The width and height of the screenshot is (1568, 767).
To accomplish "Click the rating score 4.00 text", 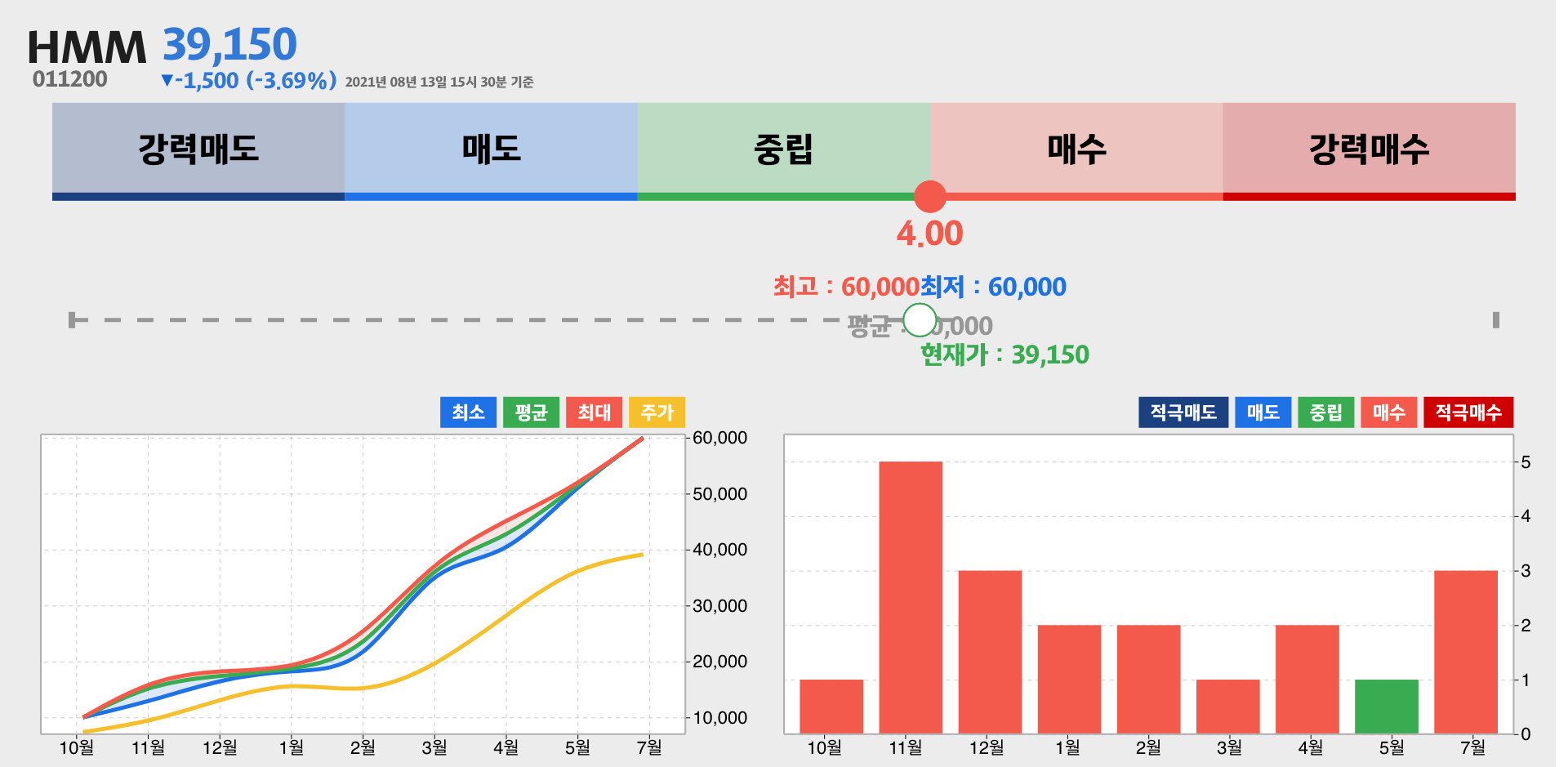I will (x=930, y=234).
